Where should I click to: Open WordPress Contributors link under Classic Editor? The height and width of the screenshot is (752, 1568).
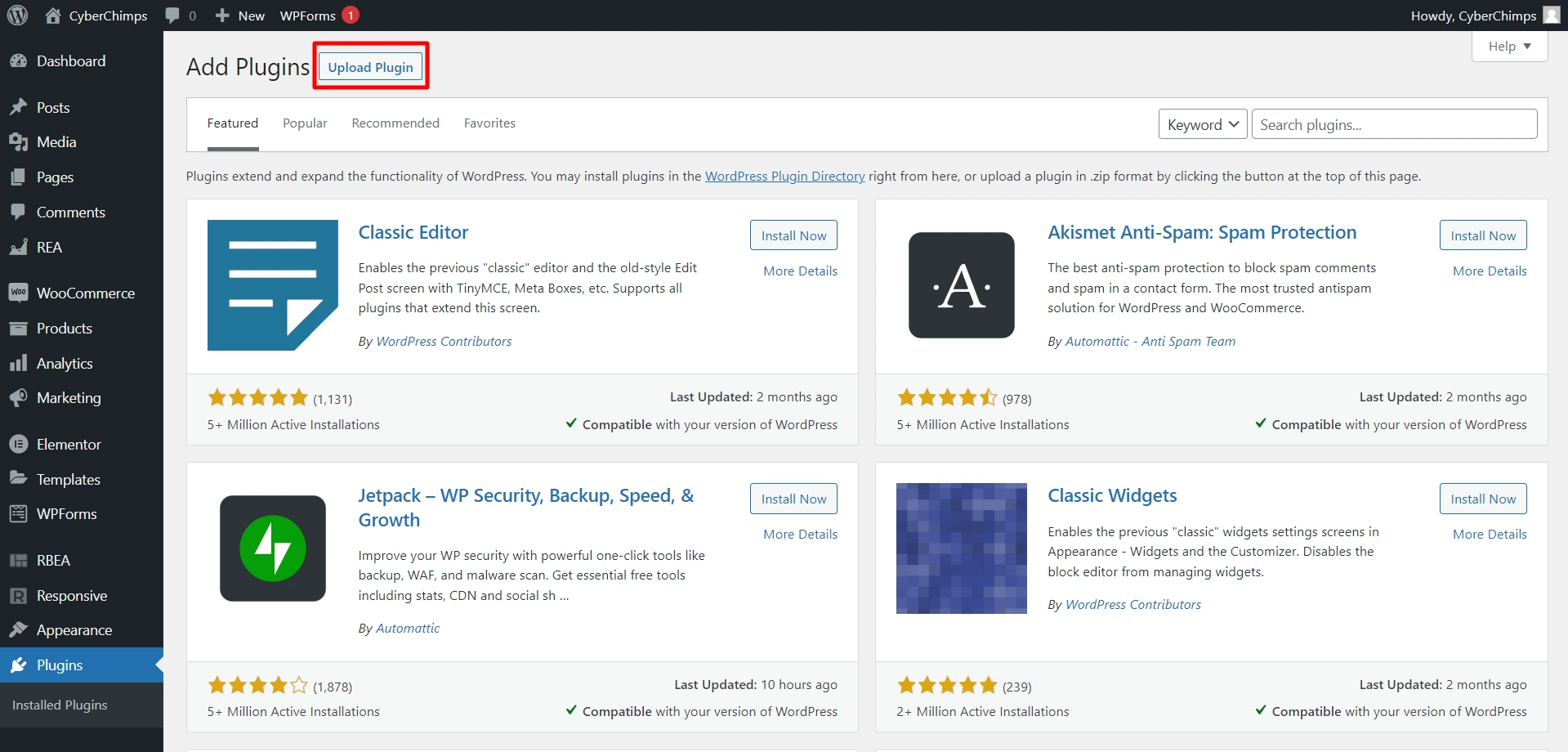(444, 342)
